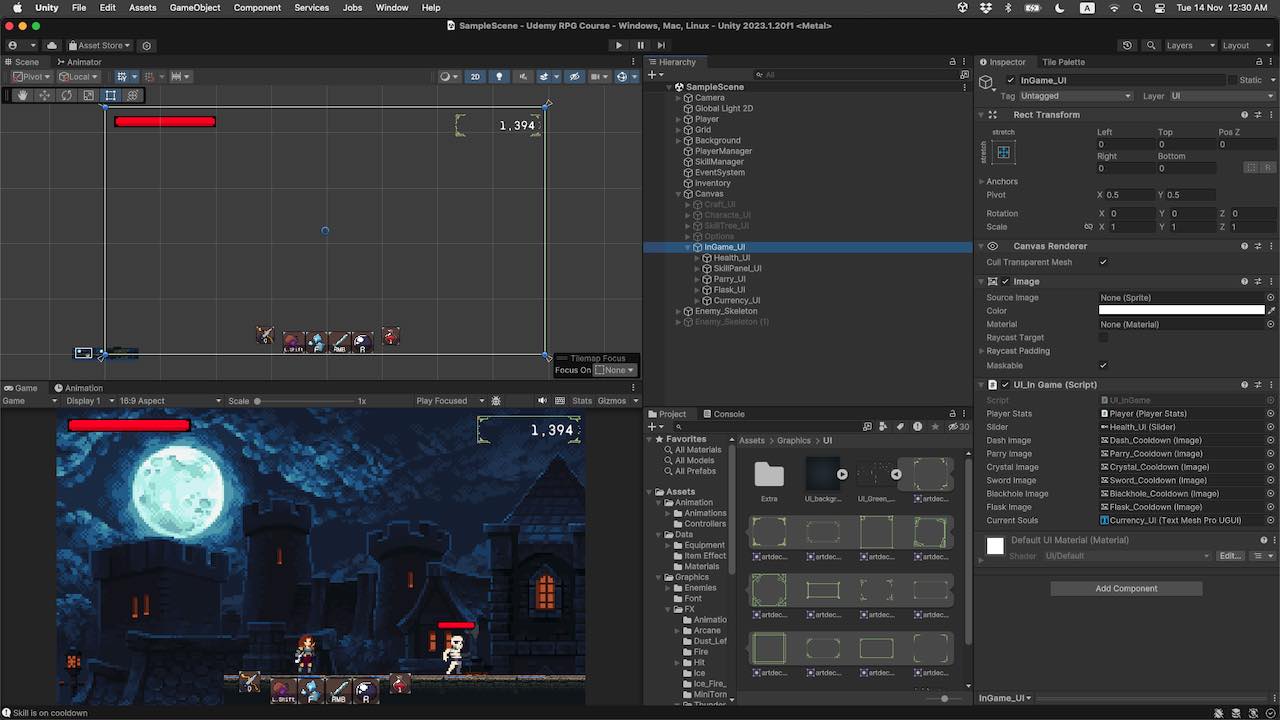Image resolution: width=1280 pixels, height=720 pixels.
Task: Open the Component menu
Action: click(257, 7)
